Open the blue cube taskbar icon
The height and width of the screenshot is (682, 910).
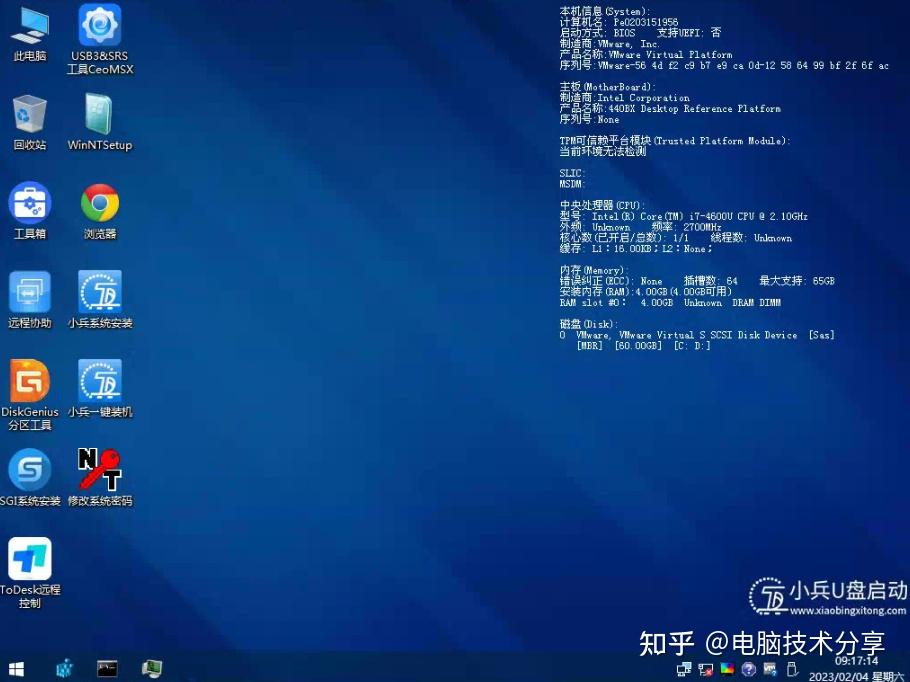coord(64,669)
